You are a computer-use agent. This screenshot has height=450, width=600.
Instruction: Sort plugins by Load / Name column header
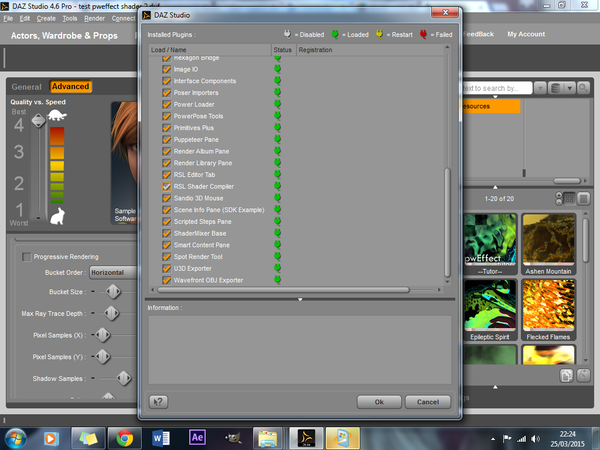pos(210,50)
